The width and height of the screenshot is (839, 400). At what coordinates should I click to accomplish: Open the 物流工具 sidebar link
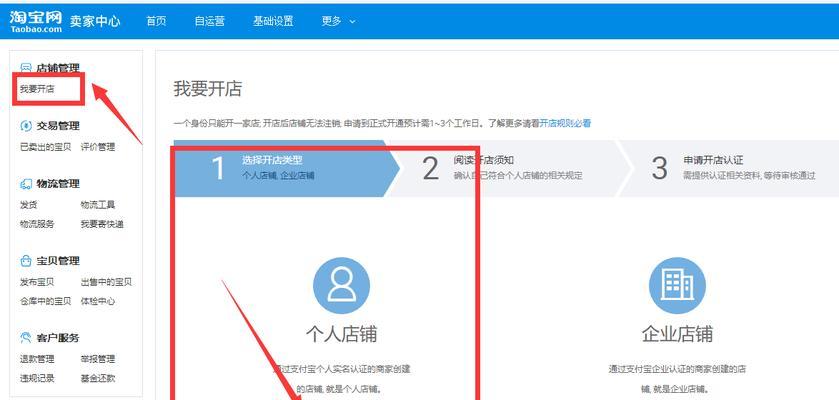(98, 205)
